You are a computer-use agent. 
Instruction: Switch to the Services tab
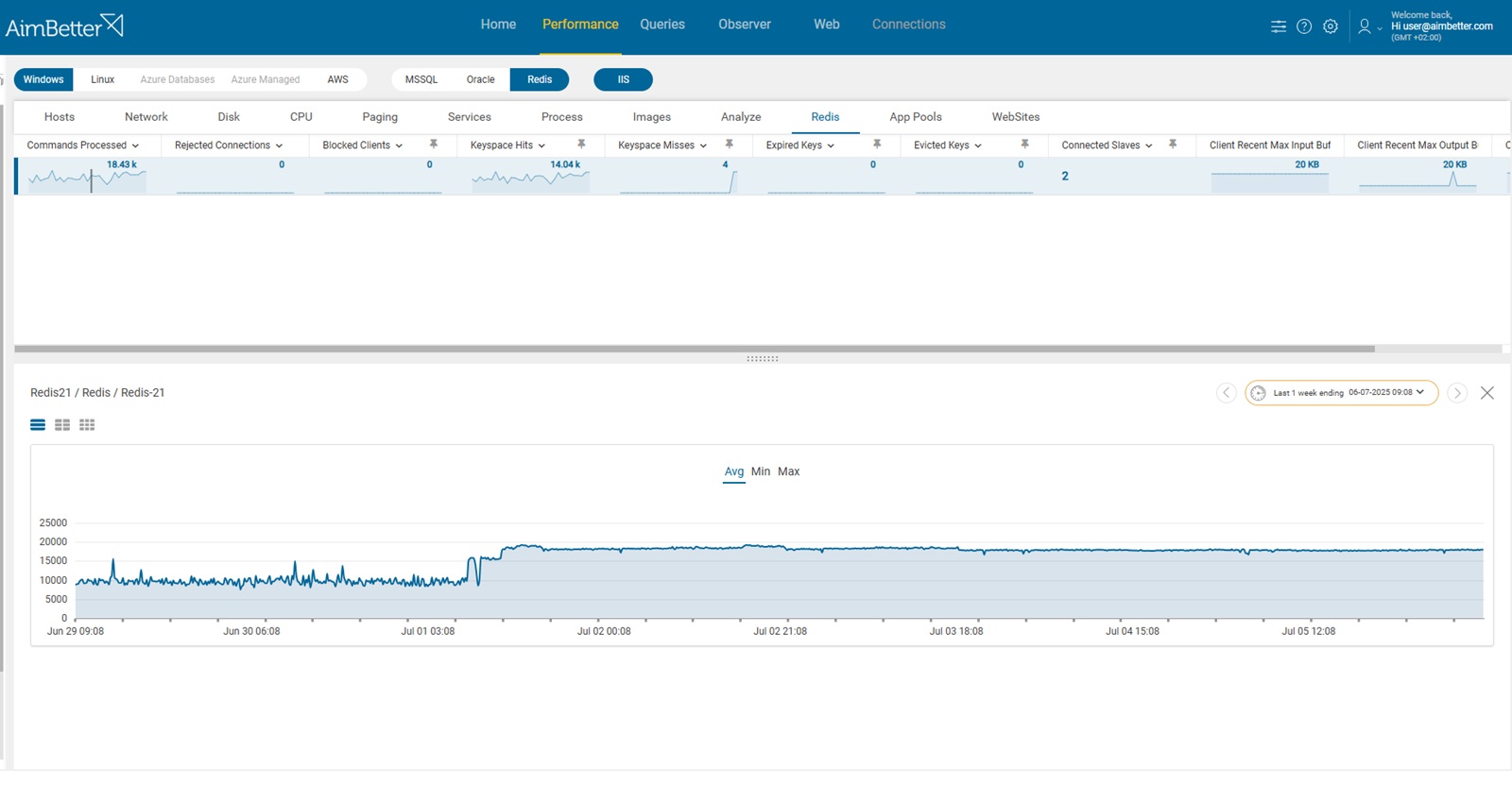click(470, 117)
